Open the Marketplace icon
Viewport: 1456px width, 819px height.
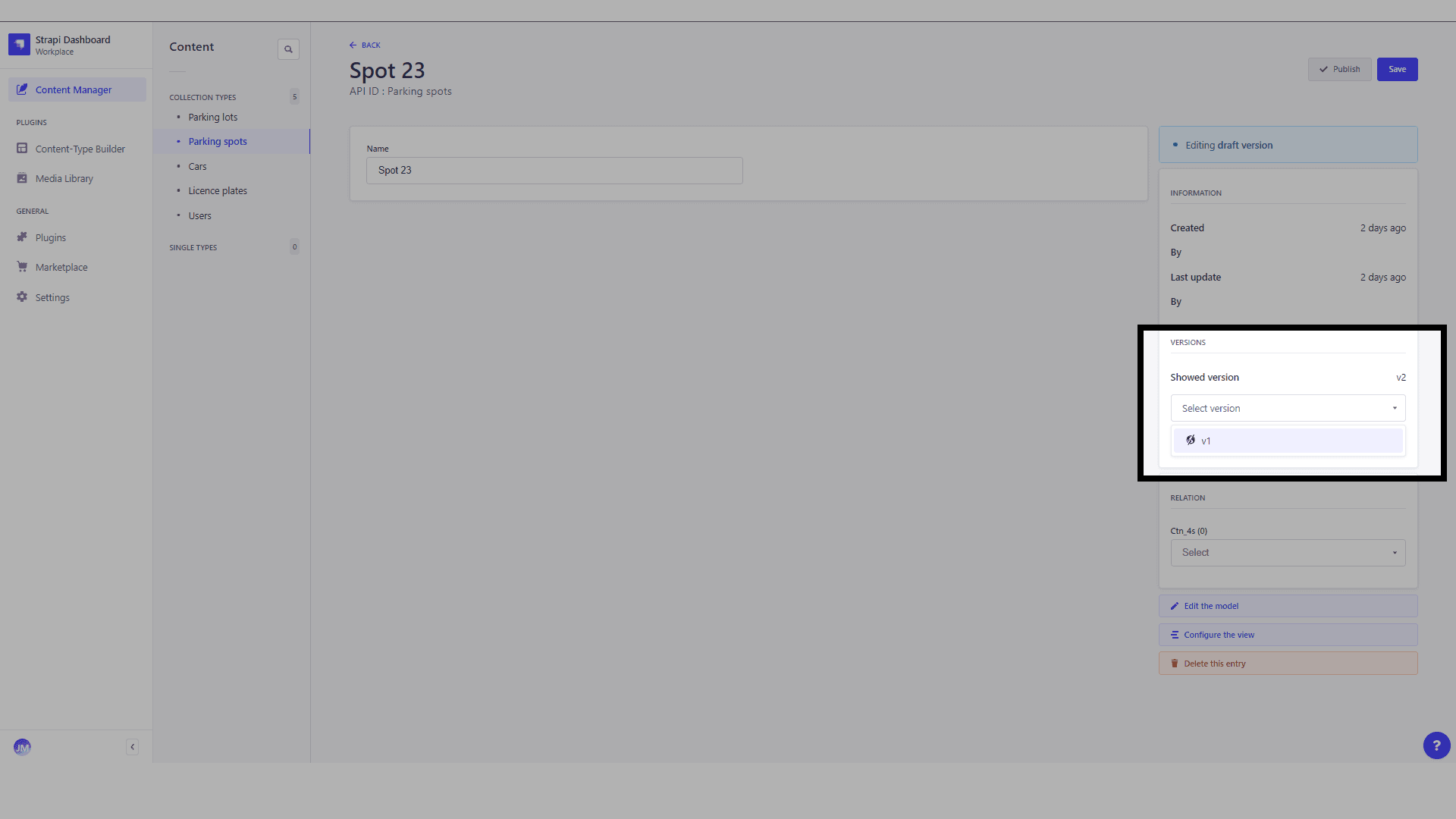pyautogui.click(x=22, y=267)
